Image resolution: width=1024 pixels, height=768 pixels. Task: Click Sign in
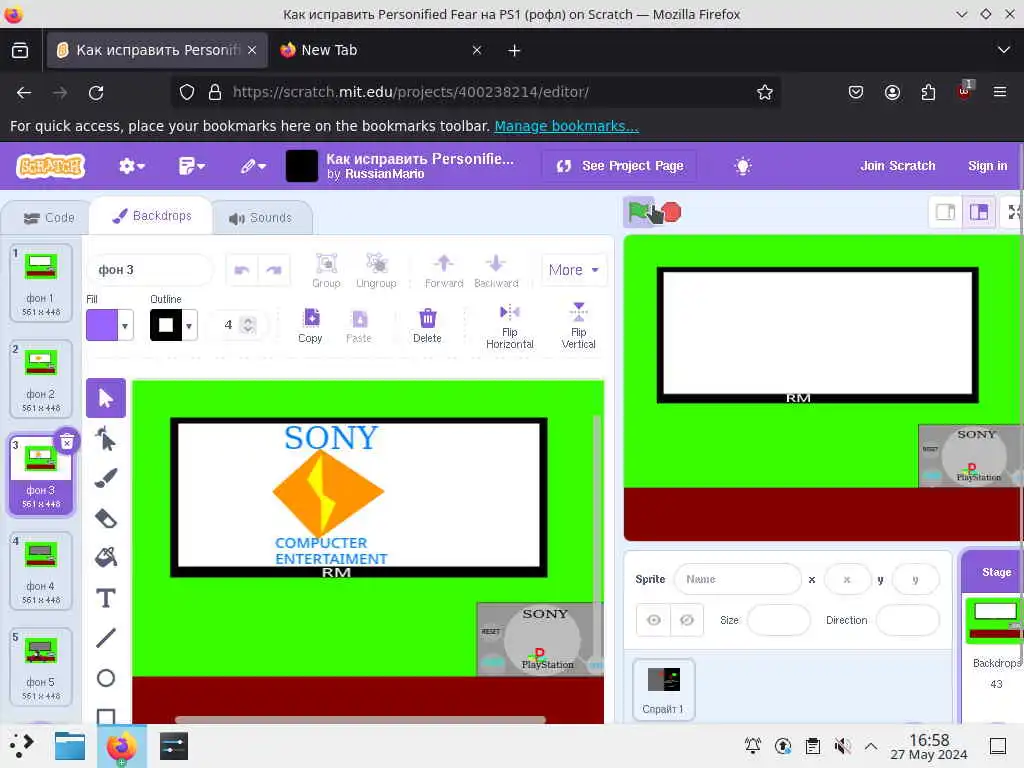987,166
